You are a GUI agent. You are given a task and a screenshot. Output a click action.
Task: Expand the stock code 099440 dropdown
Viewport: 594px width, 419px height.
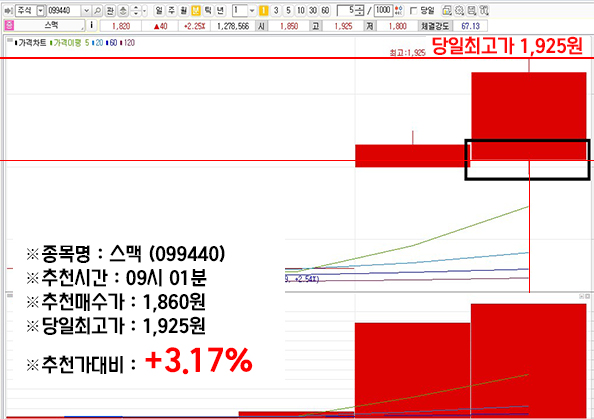pyautogui.click(x=86, y=11)
